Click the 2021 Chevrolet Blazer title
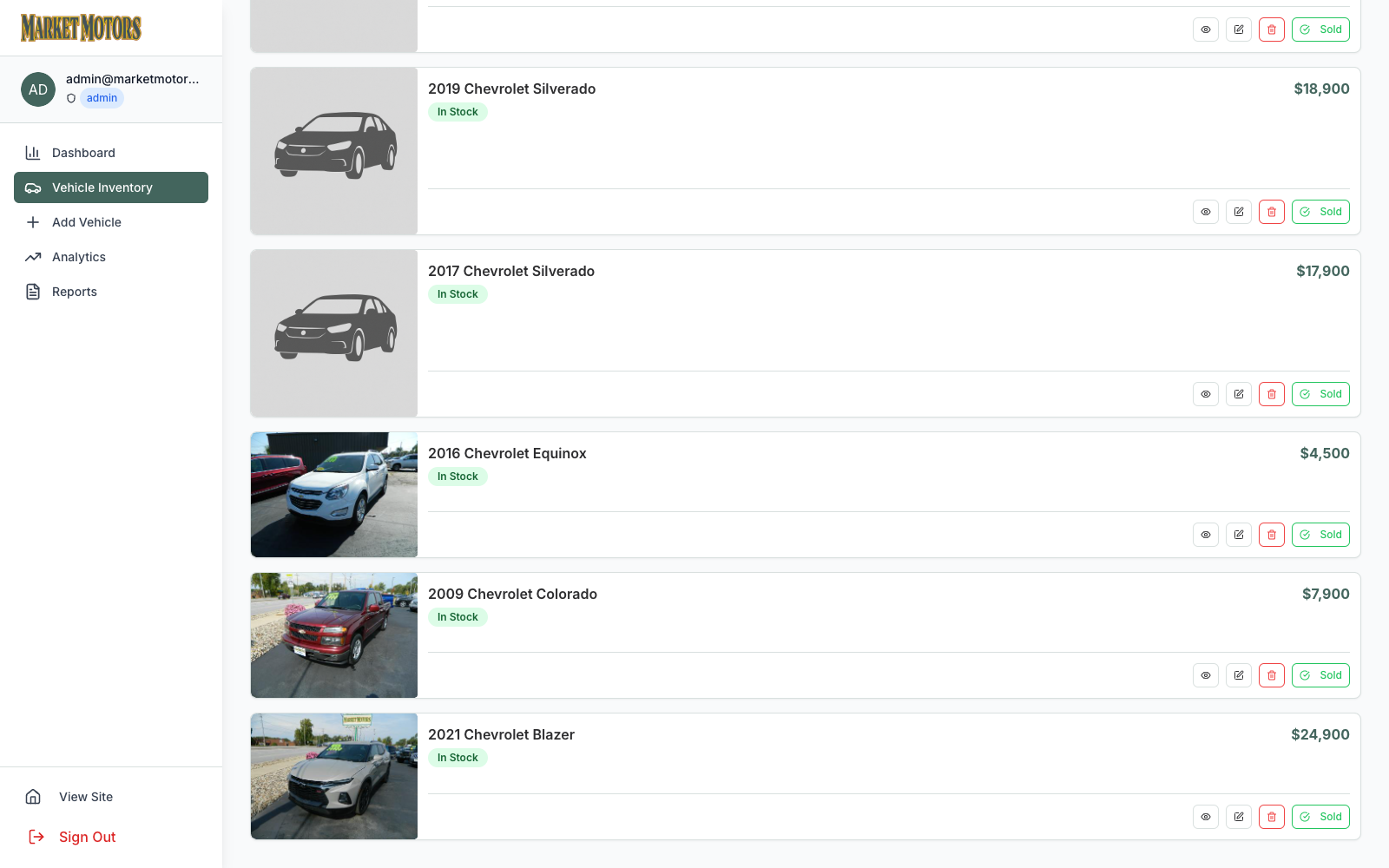 501,734
